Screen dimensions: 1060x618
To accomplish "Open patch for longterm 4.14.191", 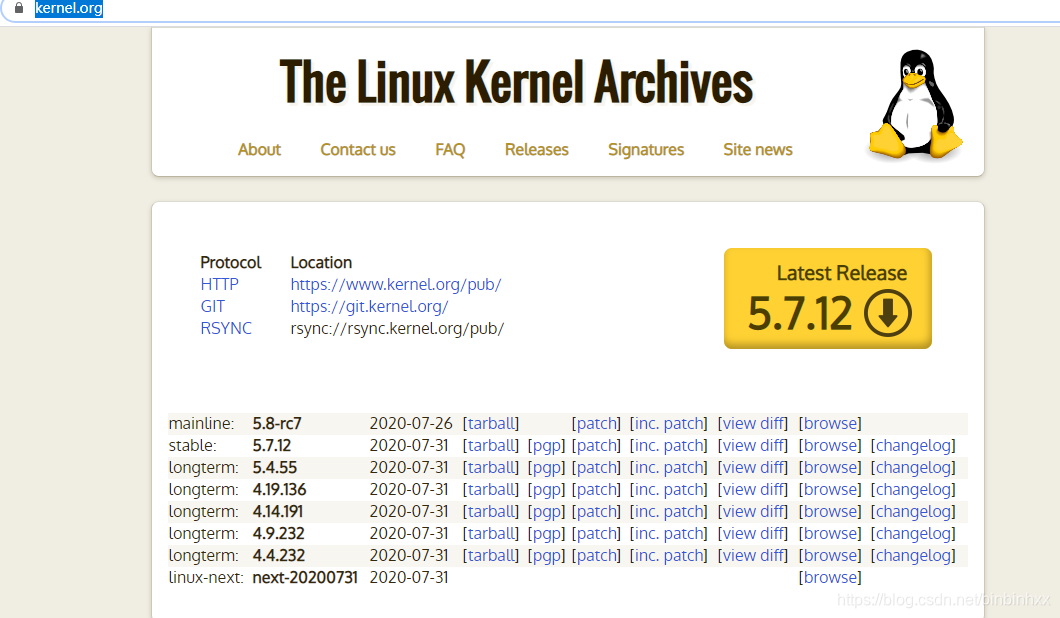I will tap(596, 511).
